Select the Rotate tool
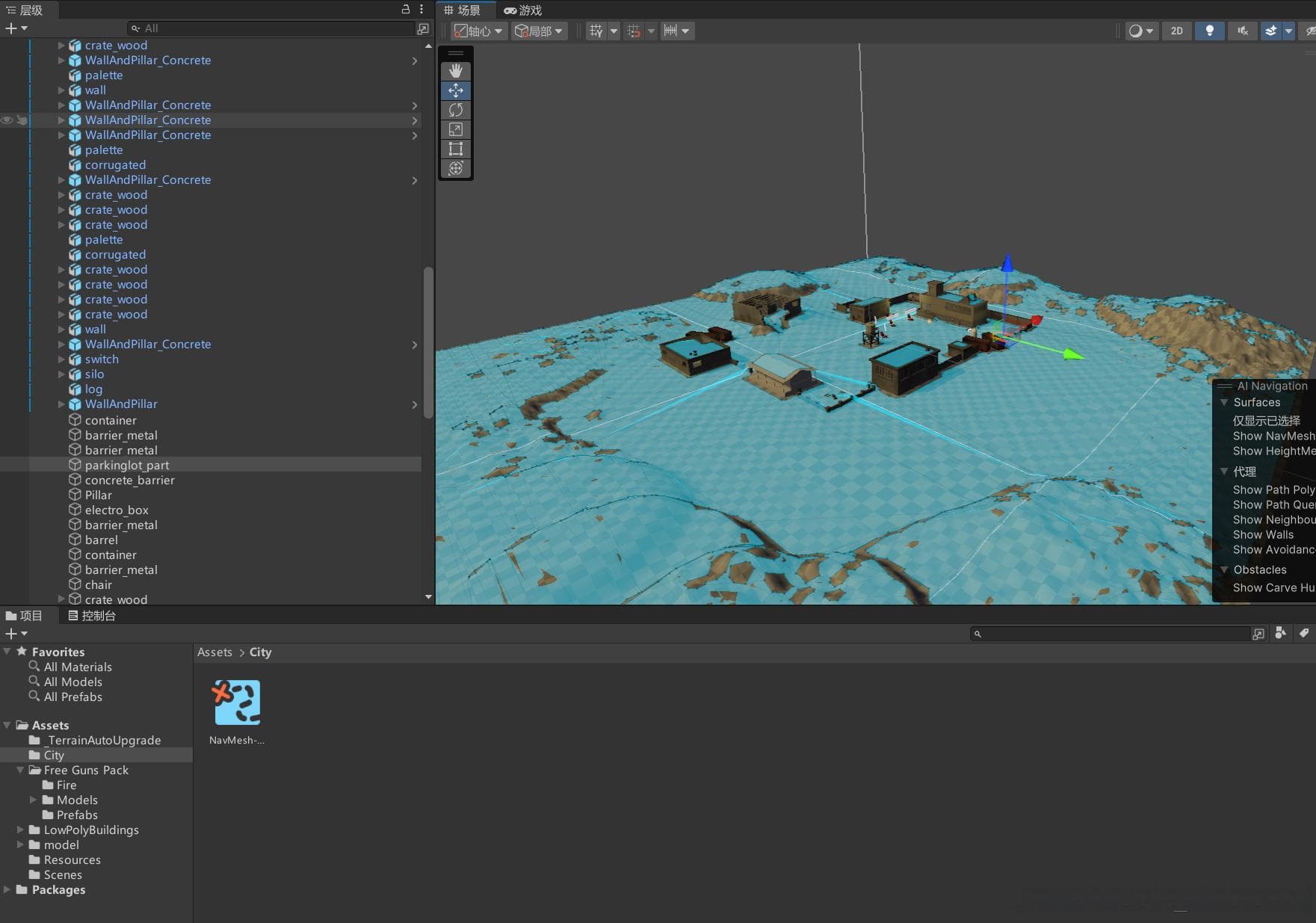Screen dimensions: 1316x923 pyautogui.click(x=456, y=110)
